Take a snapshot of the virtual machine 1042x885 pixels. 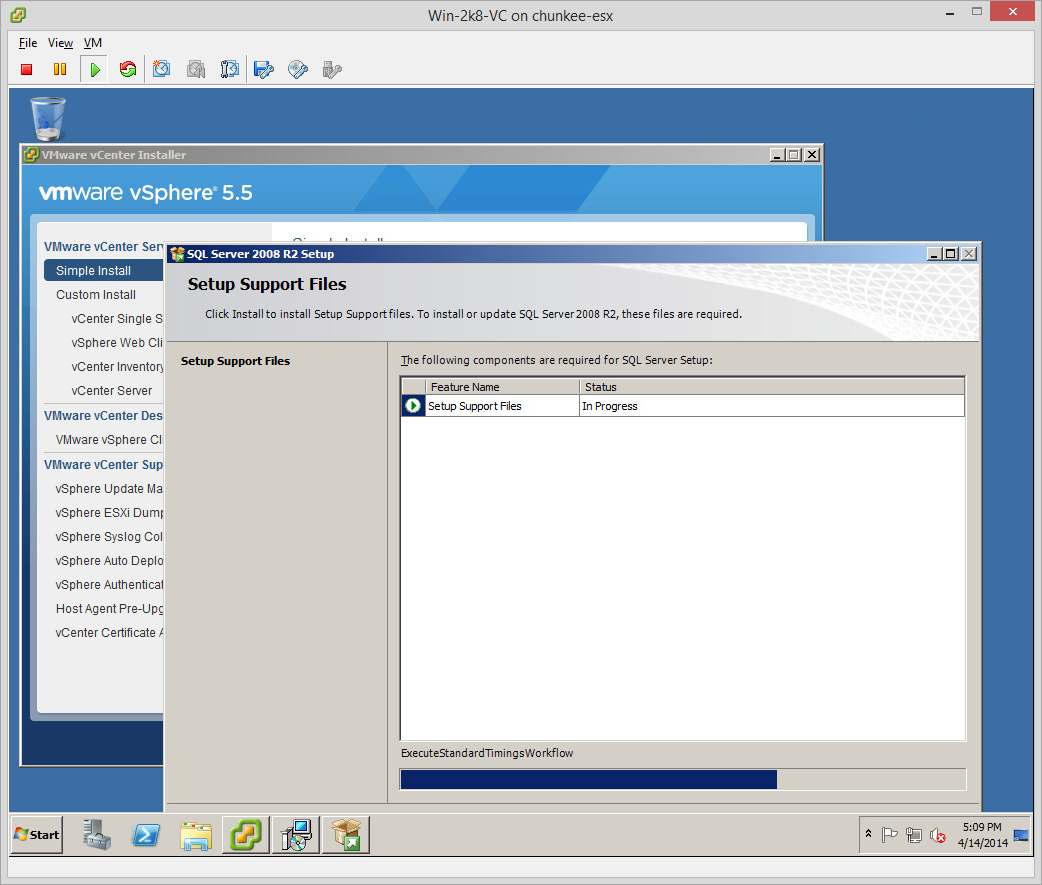point(162,69)
